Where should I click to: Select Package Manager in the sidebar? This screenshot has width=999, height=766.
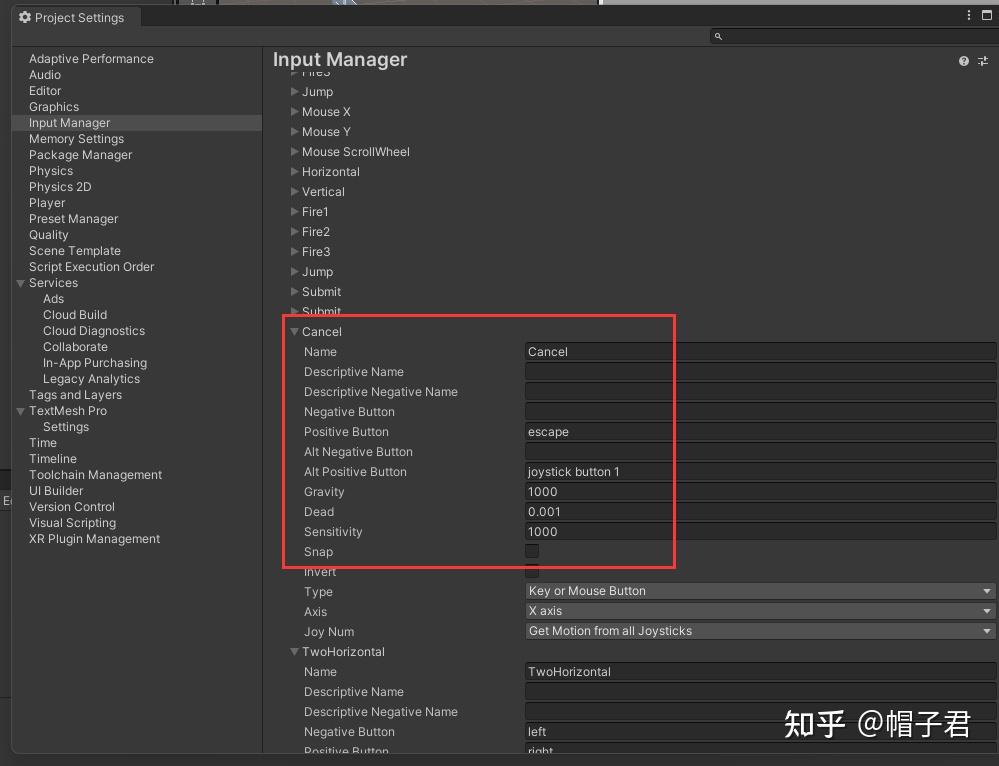tap(80, 155)
